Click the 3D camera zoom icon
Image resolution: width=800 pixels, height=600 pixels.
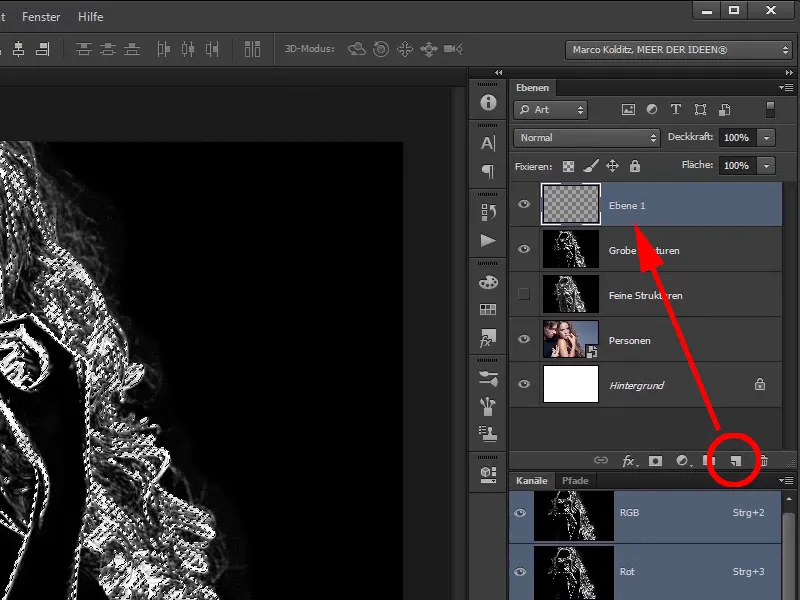453,49
